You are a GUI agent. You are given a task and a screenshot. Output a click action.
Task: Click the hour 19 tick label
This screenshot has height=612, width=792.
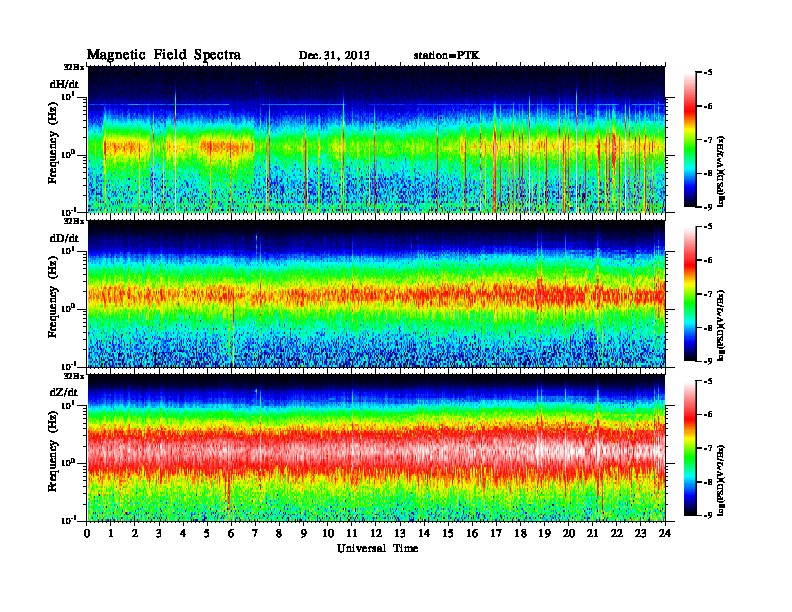click(544, 533)
